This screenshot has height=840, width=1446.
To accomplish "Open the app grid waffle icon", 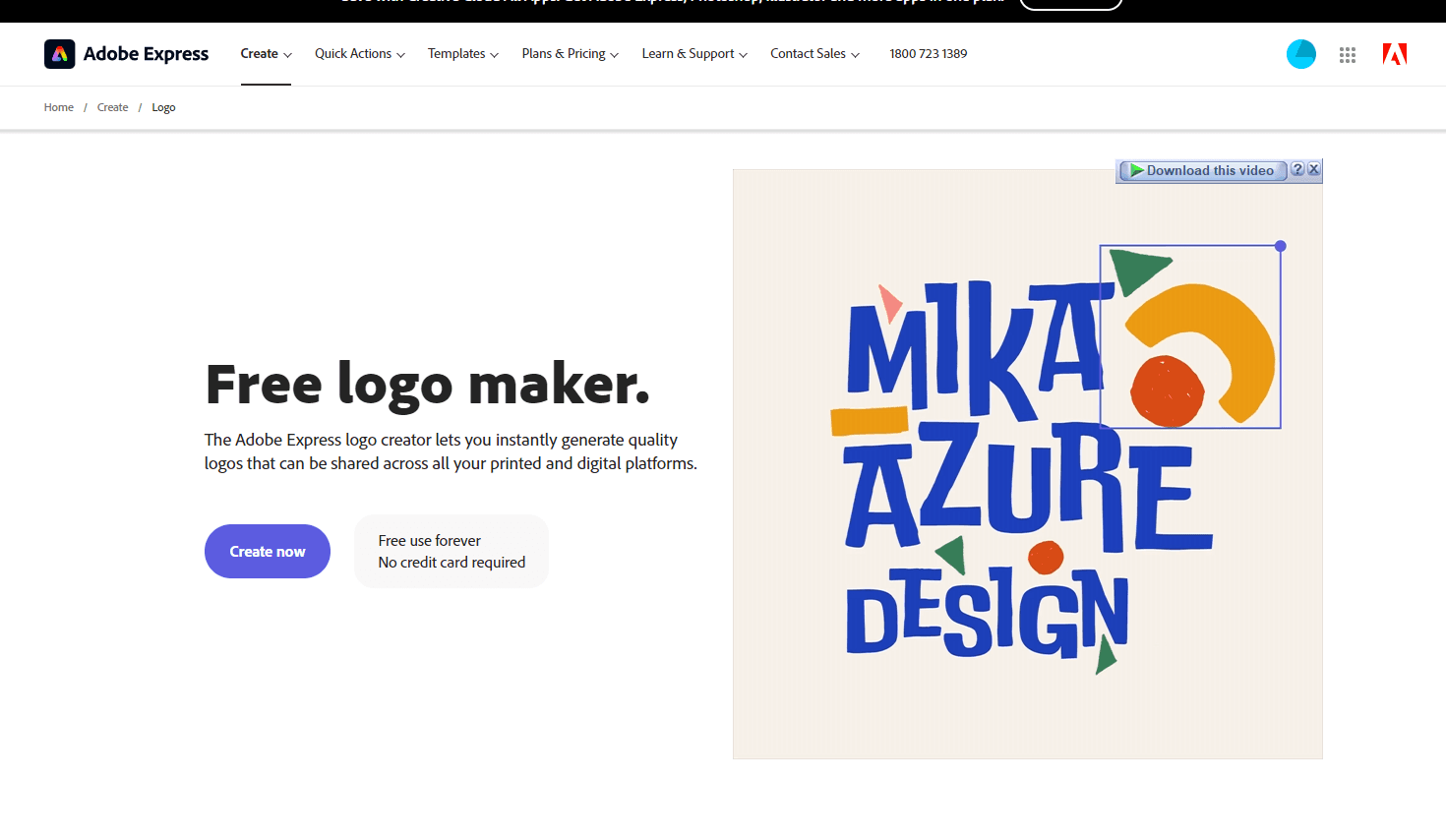I will [x=1348, y=54].
